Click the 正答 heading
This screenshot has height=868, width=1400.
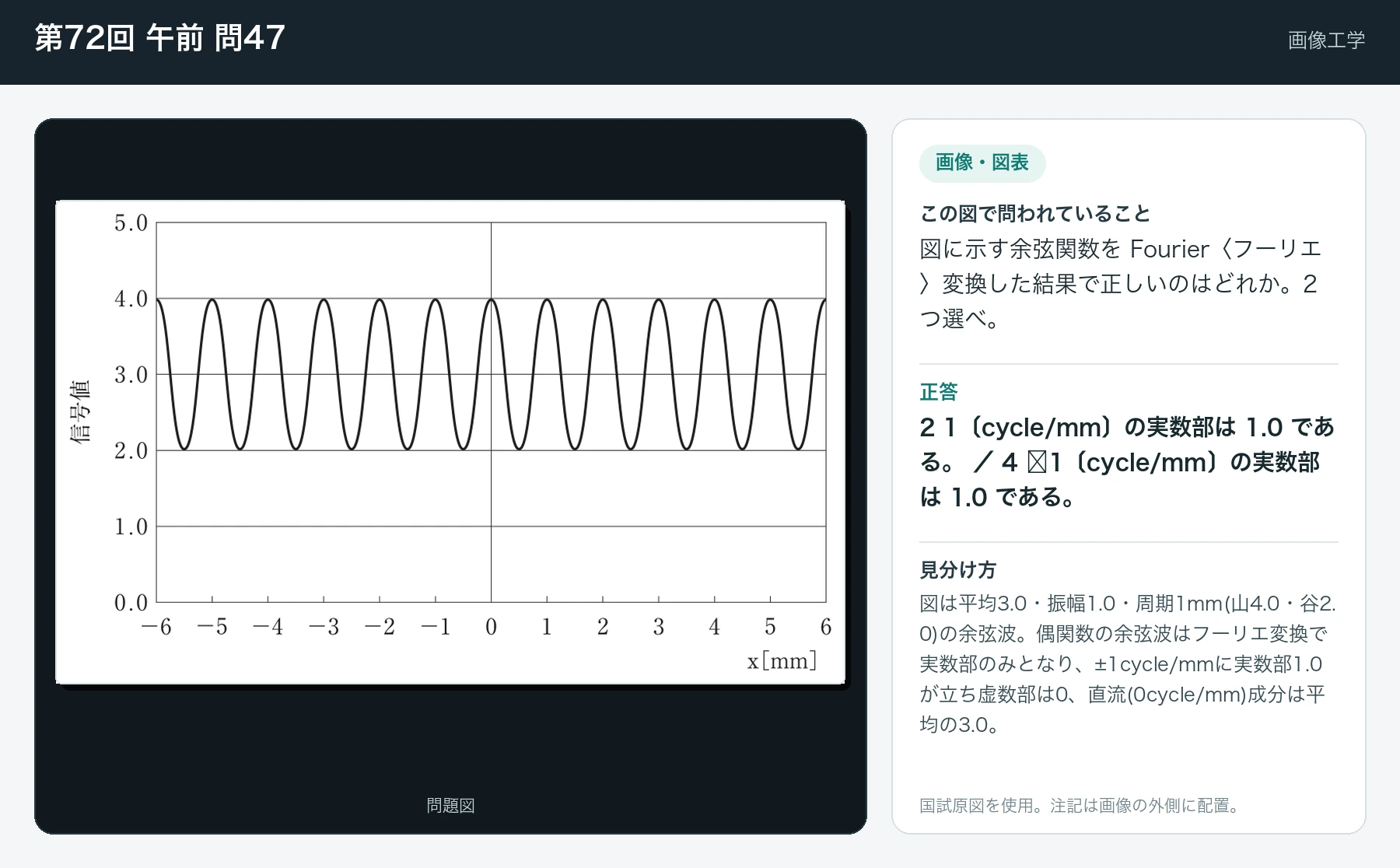coord(939,391)
